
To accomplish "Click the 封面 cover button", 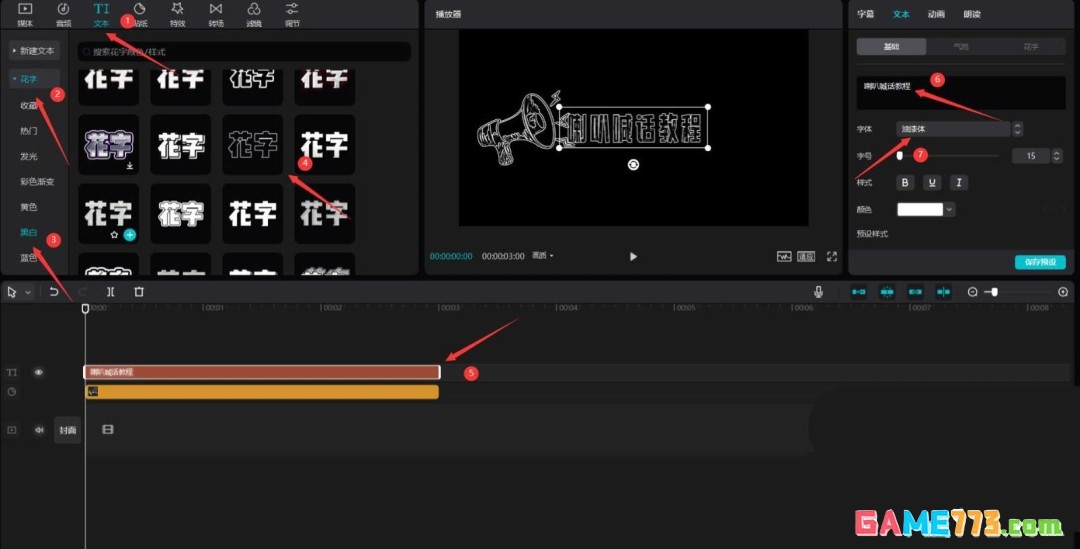I will click(68, 430).
